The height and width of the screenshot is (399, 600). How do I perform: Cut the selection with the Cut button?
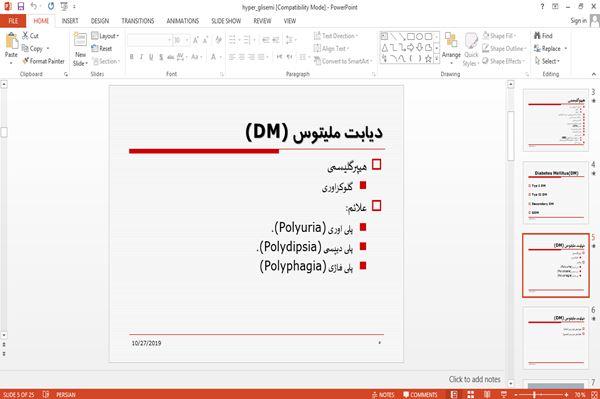[30, 36]
